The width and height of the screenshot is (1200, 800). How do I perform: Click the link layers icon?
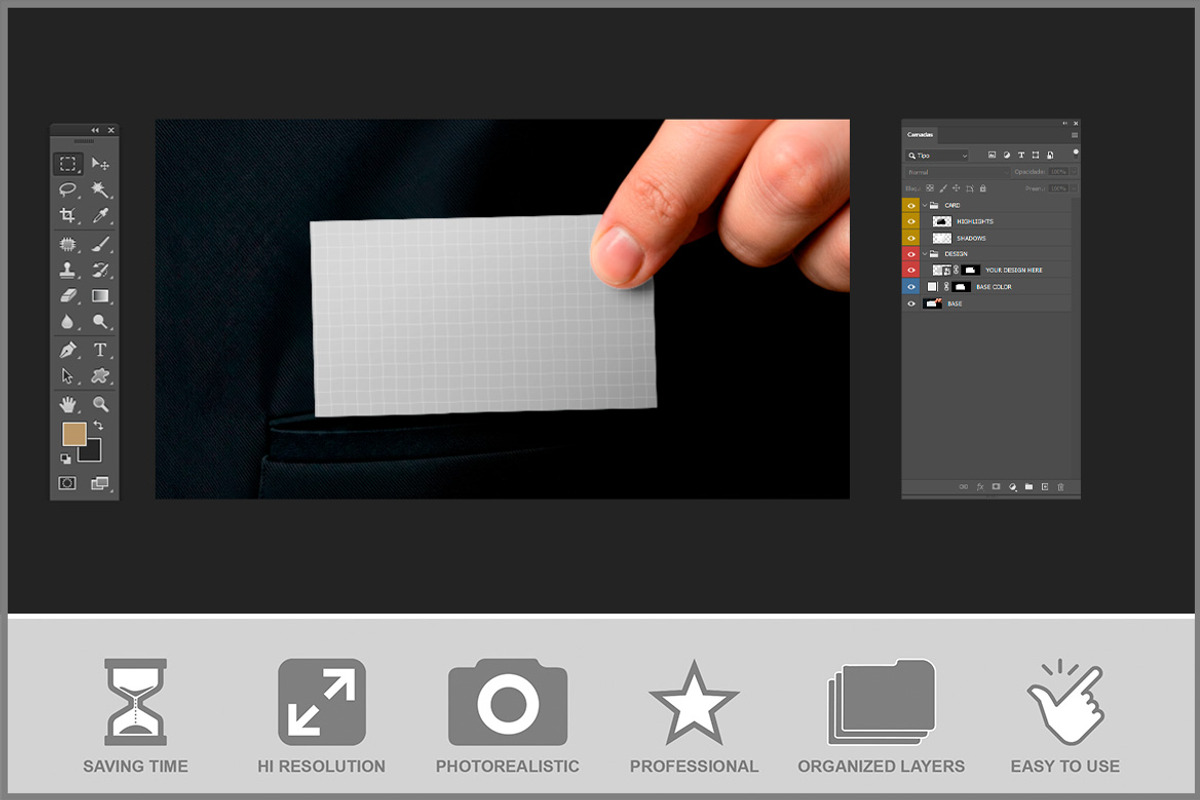tap(964, 487)
